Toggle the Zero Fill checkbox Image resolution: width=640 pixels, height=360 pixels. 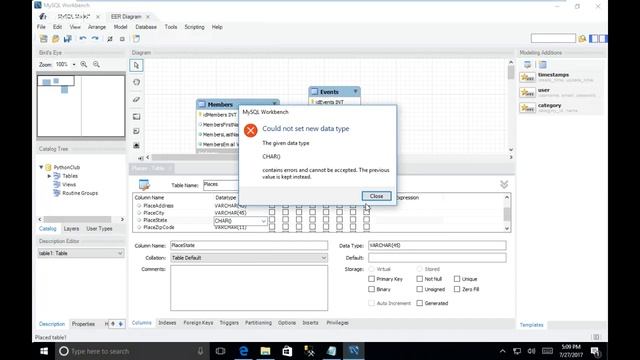pyautogui.click(x=457, y=289)
